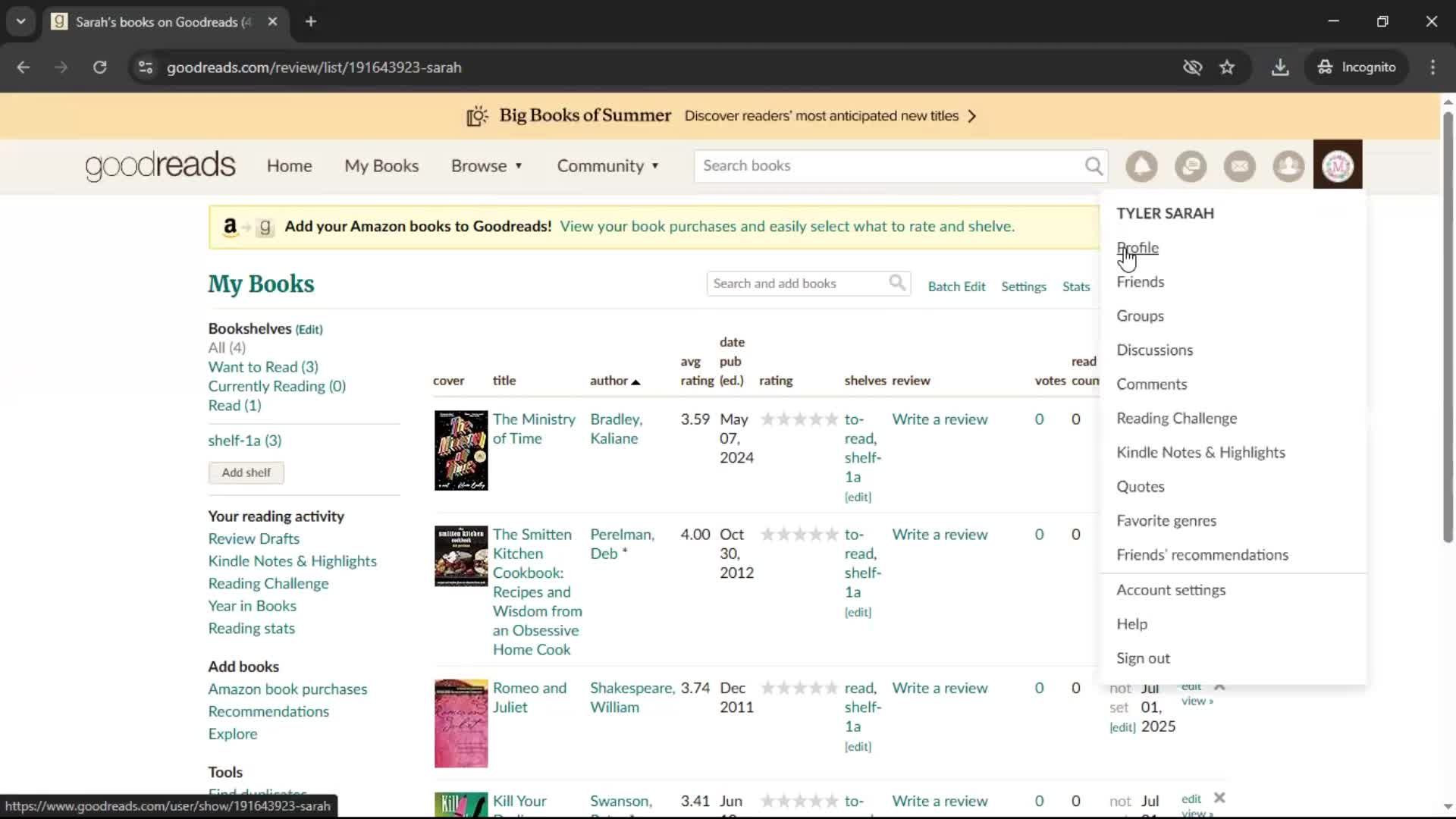Click the goodreads logo

pyautogui.click(x=160, y=165)
